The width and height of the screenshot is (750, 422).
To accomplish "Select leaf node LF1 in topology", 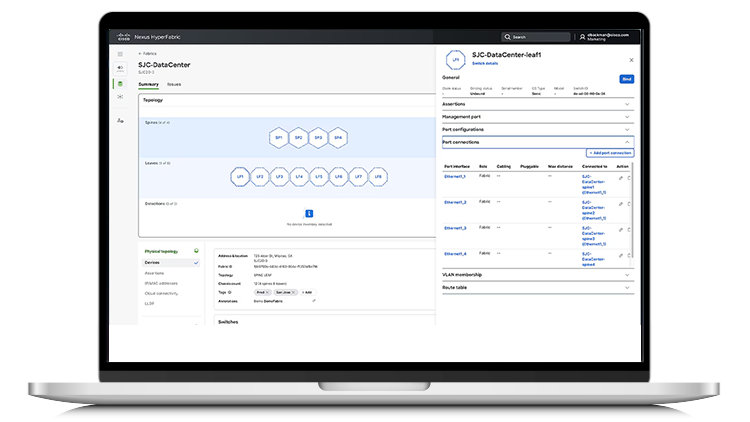I will [240, 177].
